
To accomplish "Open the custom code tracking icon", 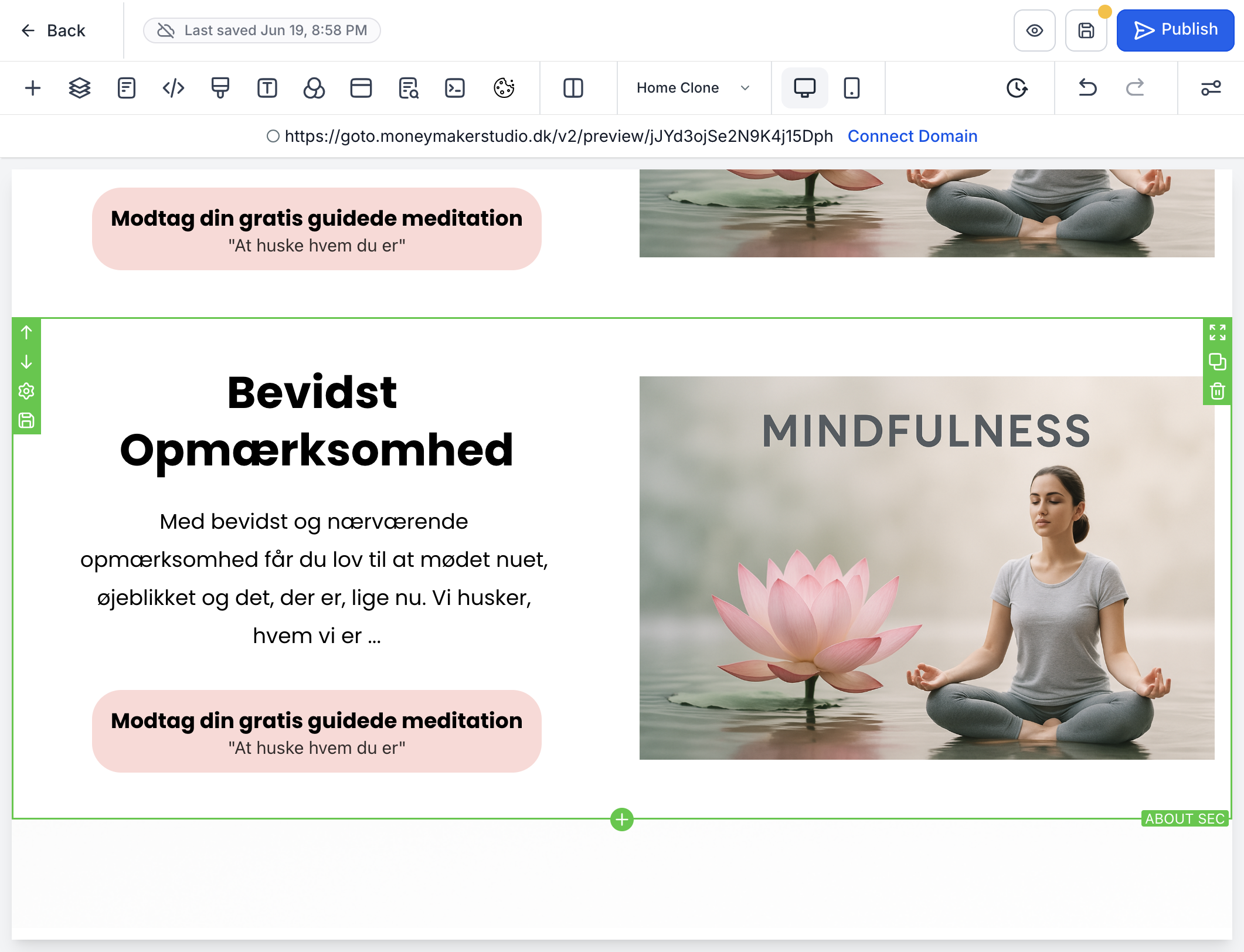I will [x=174, y=88].
